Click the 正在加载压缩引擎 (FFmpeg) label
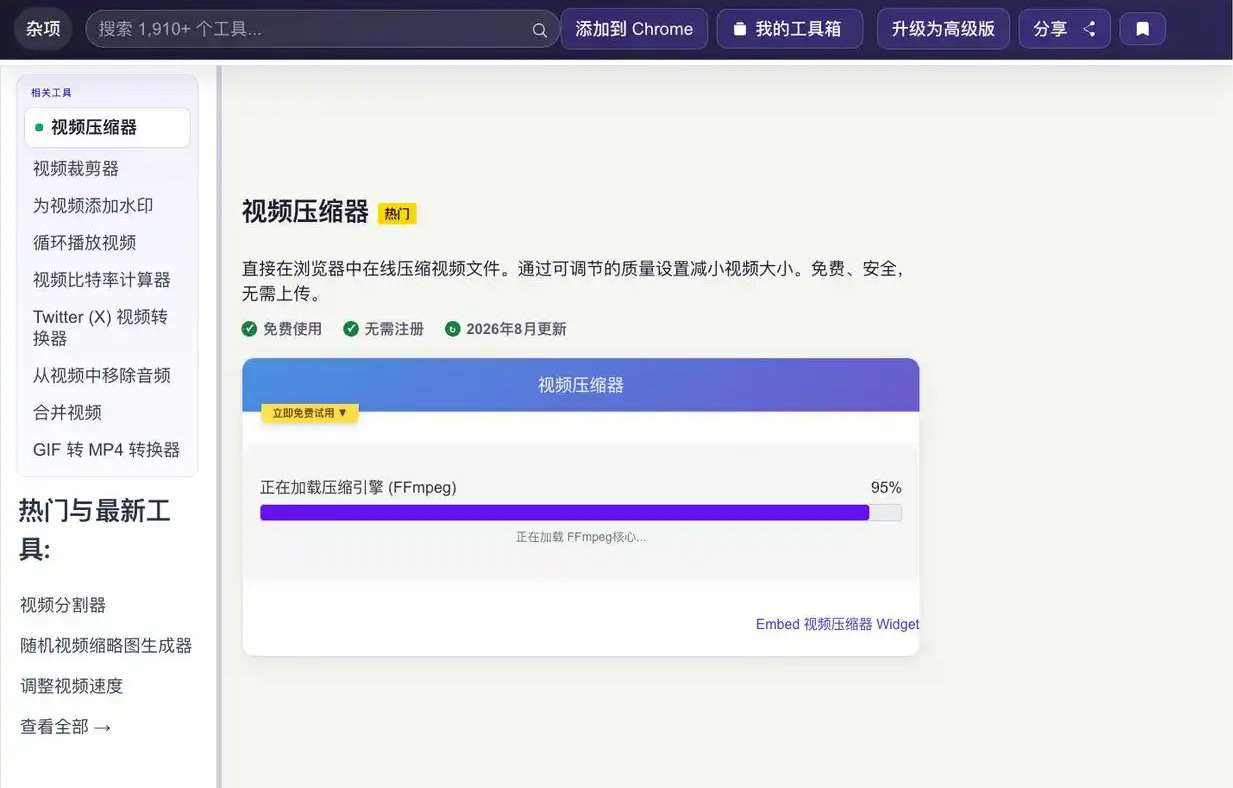 tap(358, 487)
